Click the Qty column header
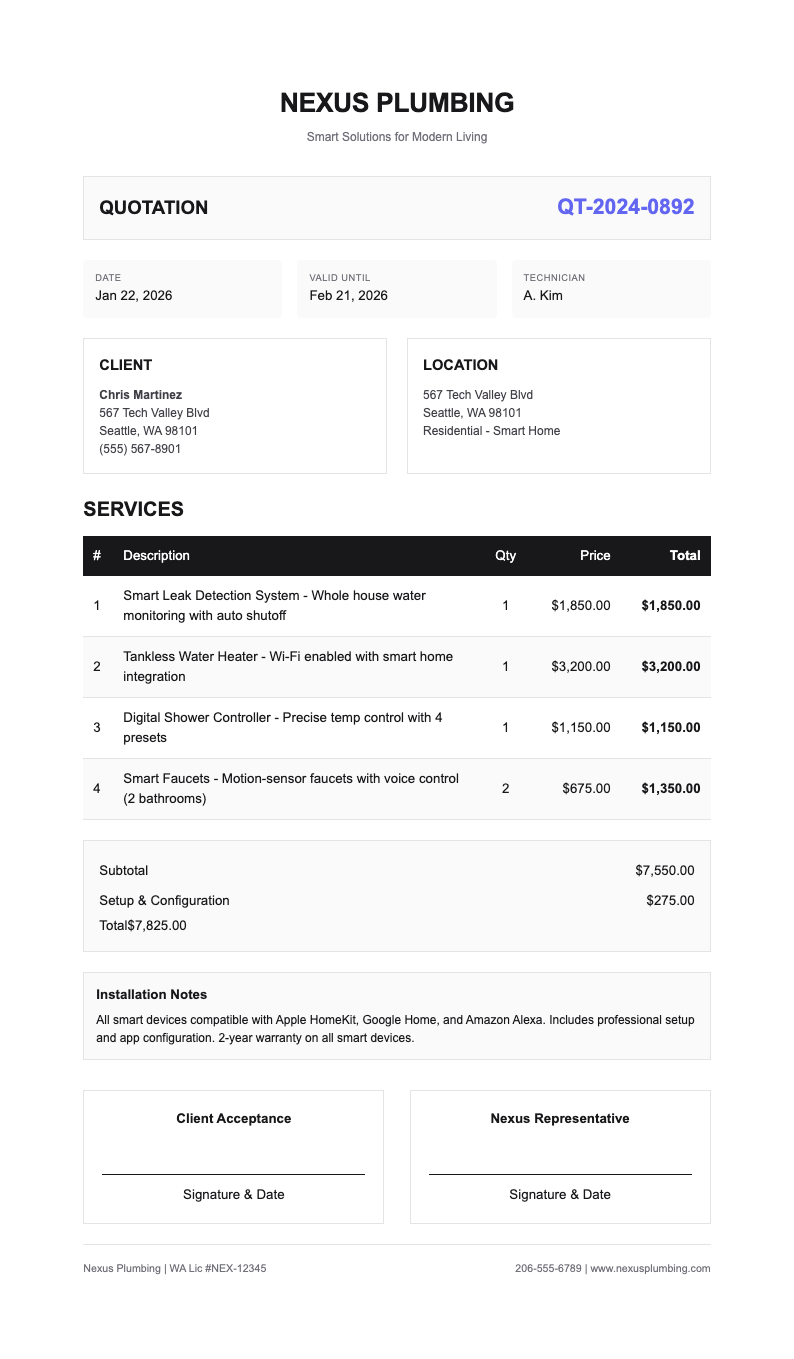Image resolution: width=794 pixels, height=1359 pixels. pos(505,555)
